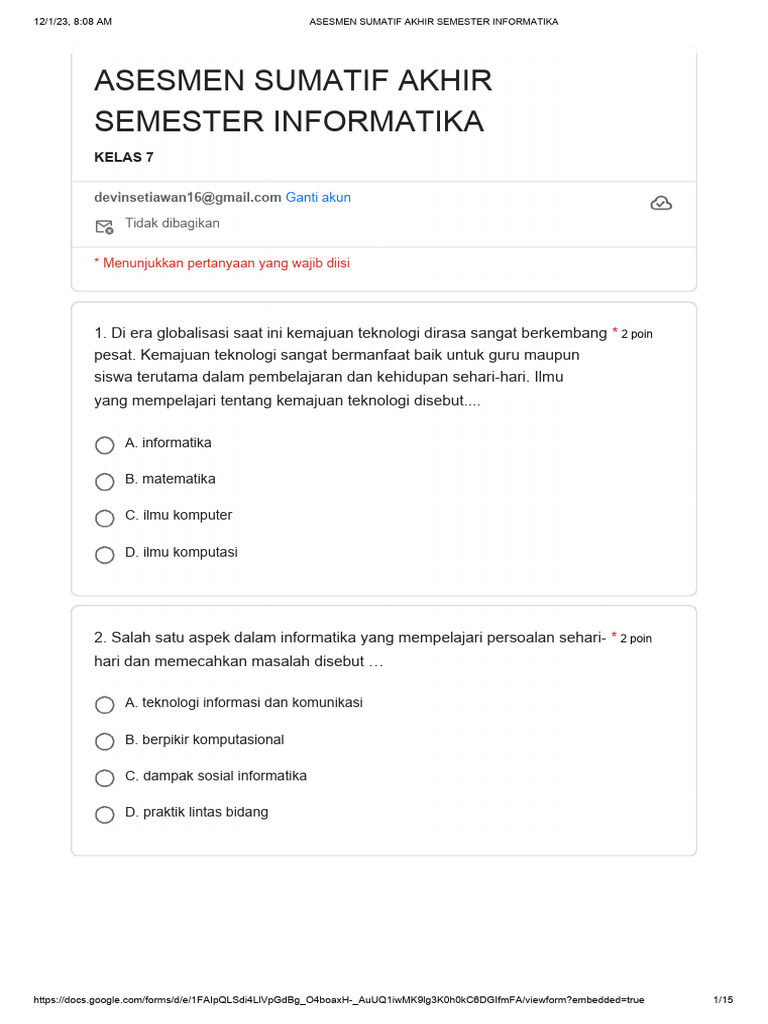Image resolution: width=768 pixels, height=1024 pixels.
Task: Click the form title ASESMEN SUMATIF heading
Action: pyautogui.click(x=293, y=101)
